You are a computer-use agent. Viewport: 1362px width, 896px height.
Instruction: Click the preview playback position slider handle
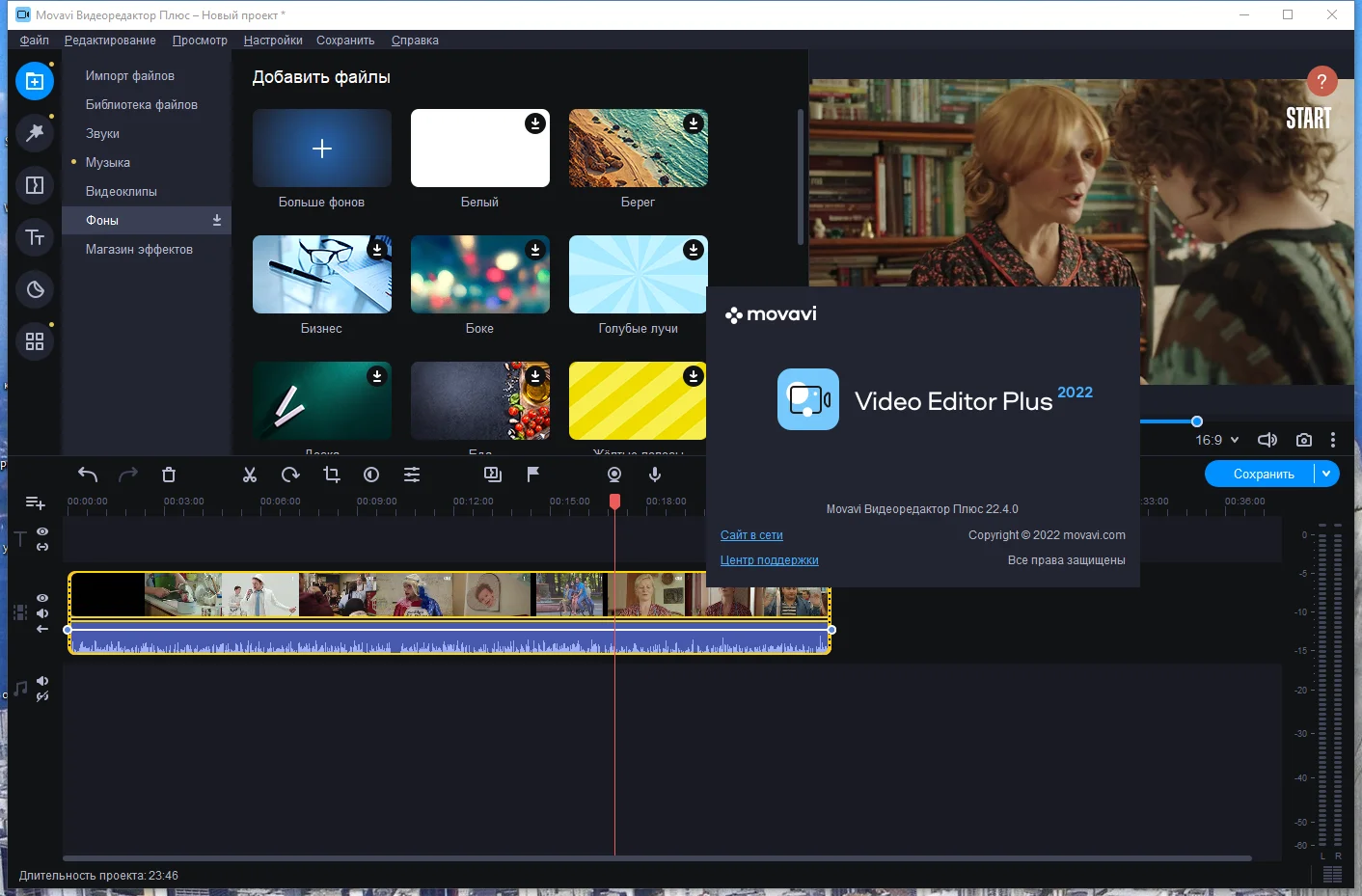[1197, 421]
